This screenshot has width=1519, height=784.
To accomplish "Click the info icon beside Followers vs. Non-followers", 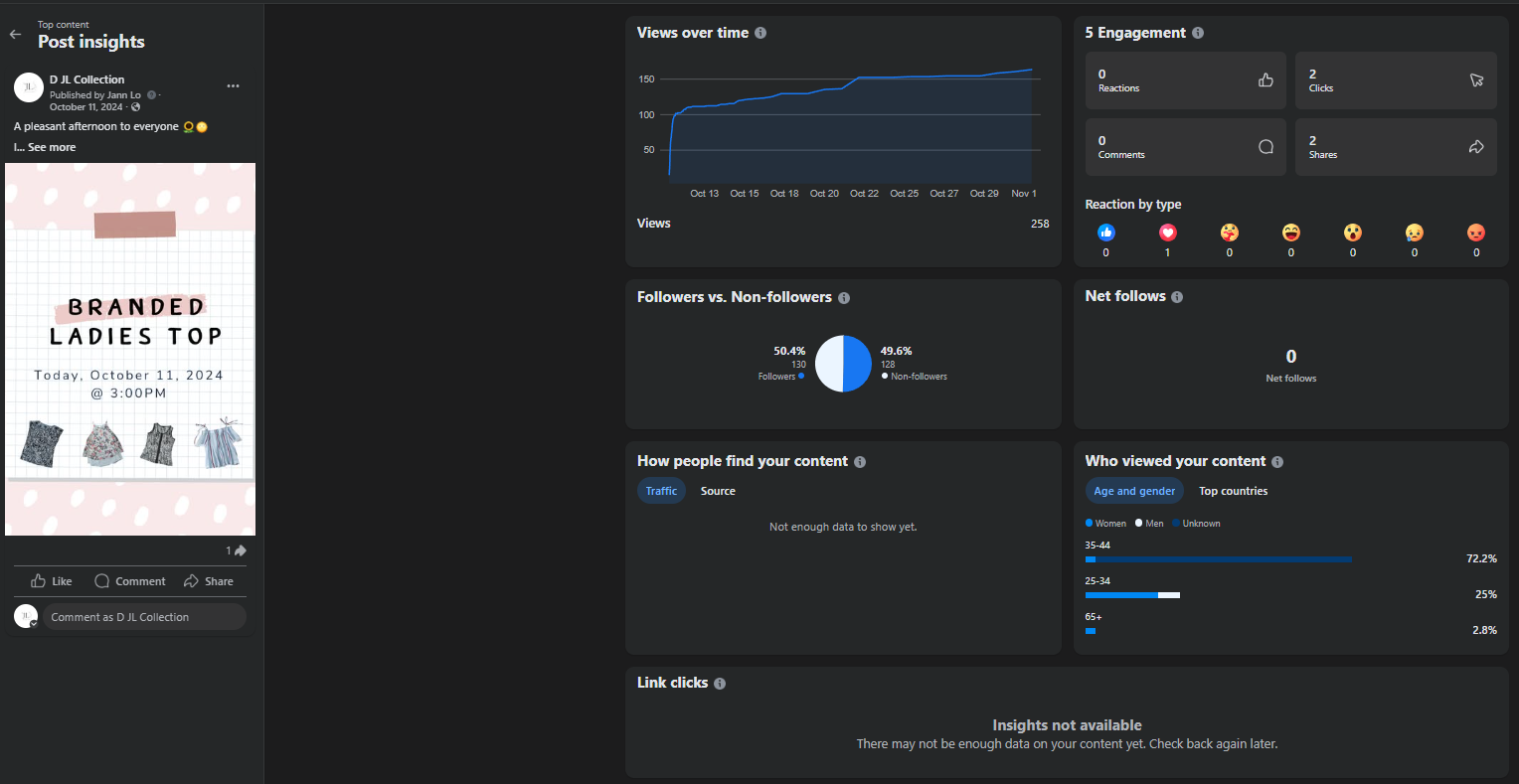I will [844, 298].
